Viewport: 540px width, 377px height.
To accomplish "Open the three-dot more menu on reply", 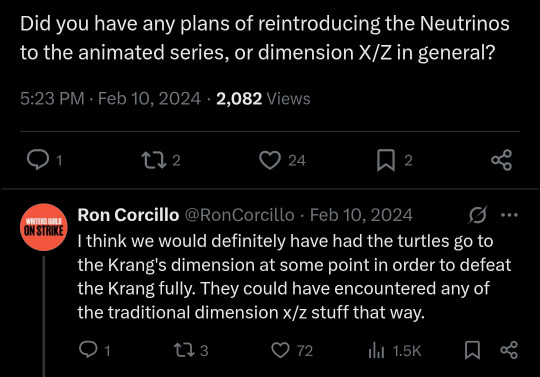I will [x=509, y=215].
